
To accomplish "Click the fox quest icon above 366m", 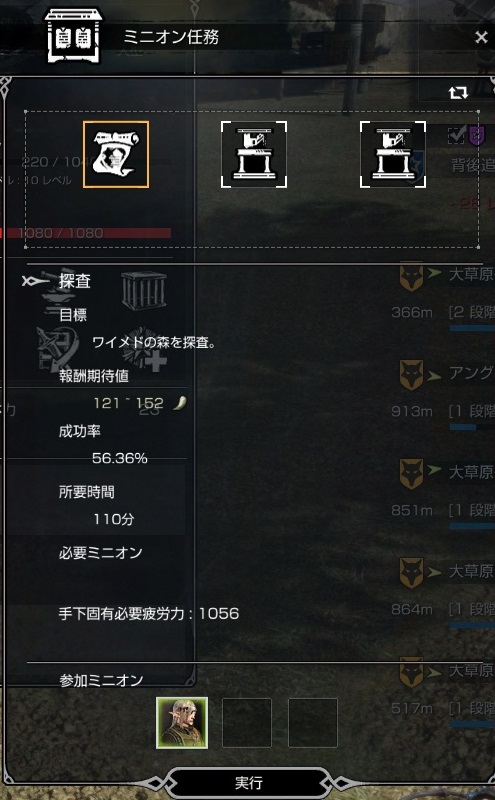I will tap(411, 277).
